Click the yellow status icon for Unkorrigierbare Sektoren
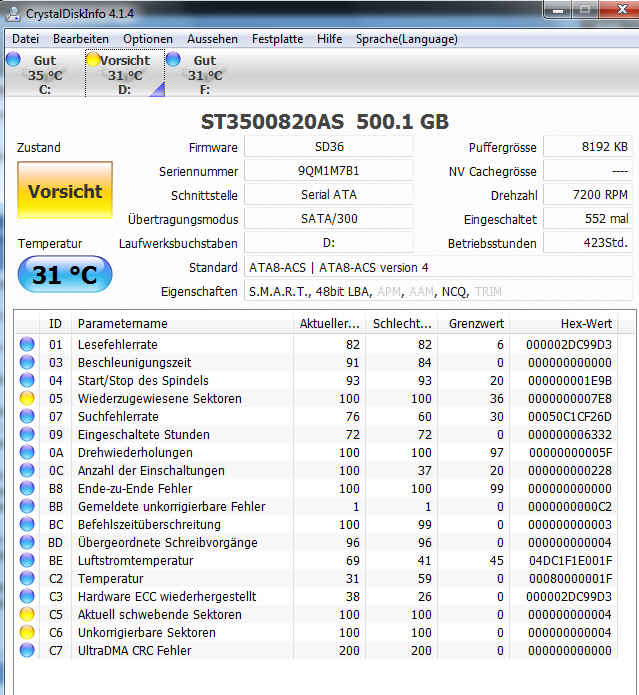 (27, 633)
